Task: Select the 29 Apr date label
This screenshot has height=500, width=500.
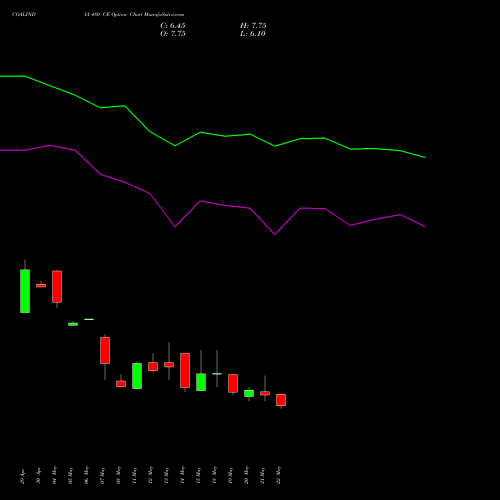Action: click(23, 475)
